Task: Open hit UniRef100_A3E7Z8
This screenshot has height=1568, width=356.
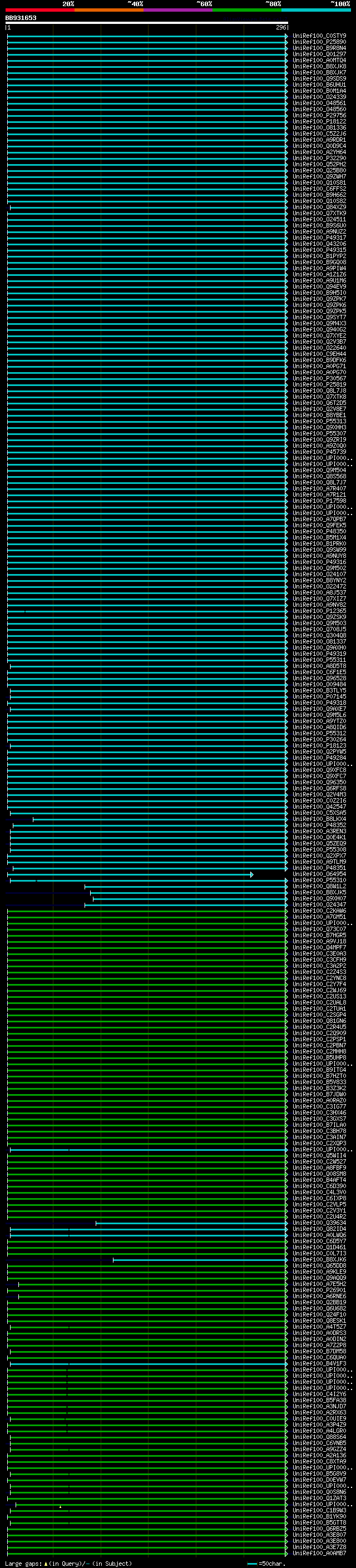Action: (x=319, y=1547)
